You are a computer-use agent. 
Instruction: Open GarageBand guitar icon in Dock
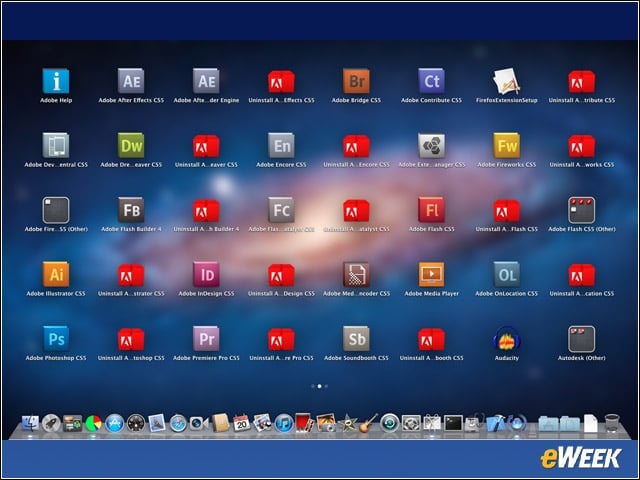click(368, 424)
